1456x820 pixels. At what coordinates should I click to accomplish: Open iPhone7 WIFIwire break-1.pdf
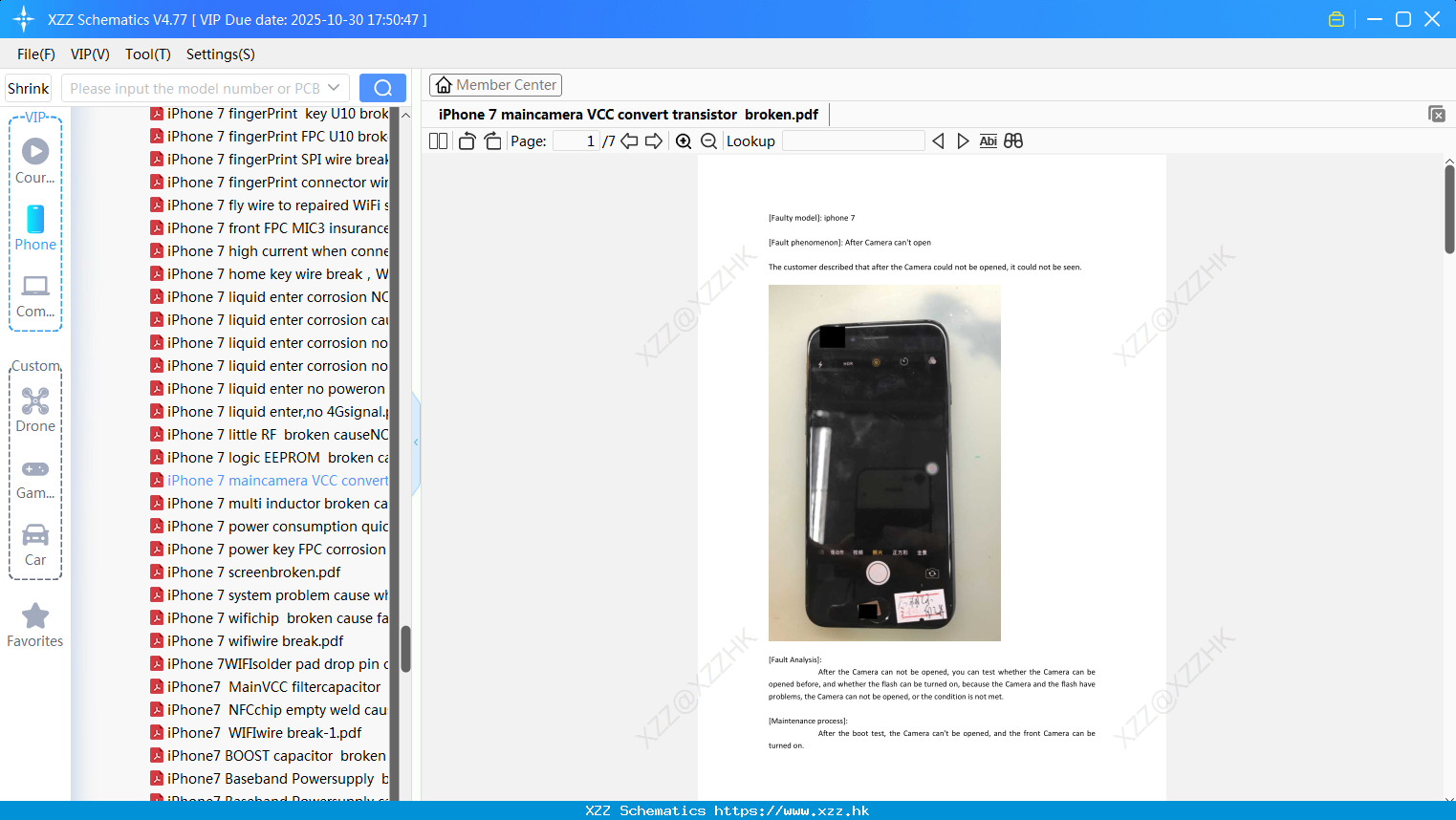coord(256,733)
